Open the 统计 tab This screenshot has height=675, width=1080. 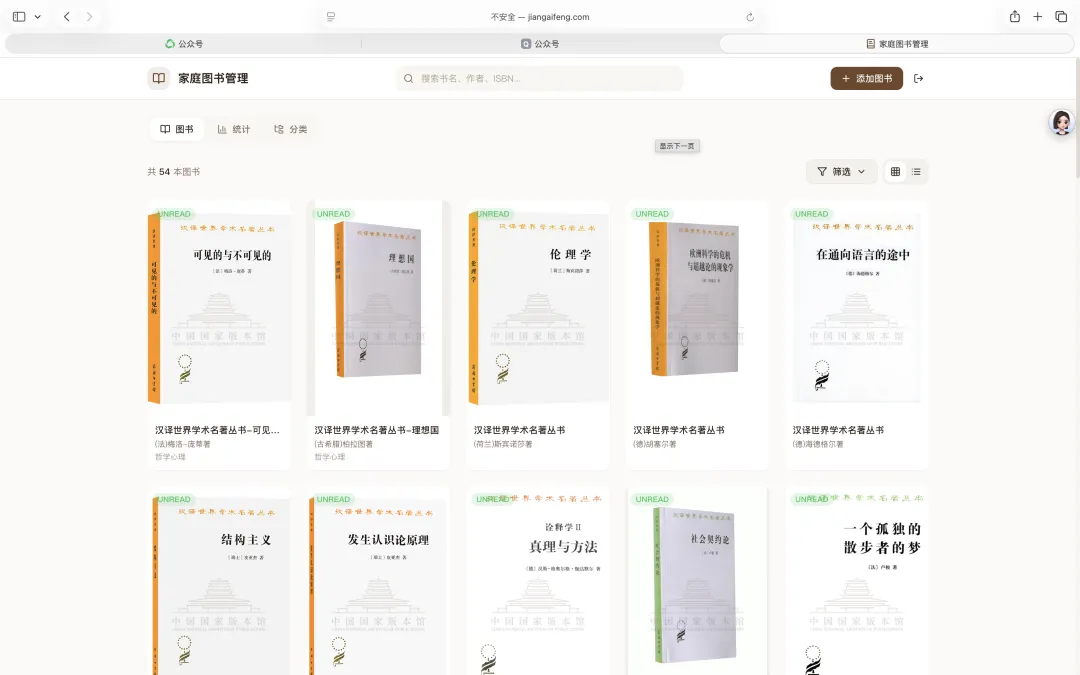pos(234,129)
